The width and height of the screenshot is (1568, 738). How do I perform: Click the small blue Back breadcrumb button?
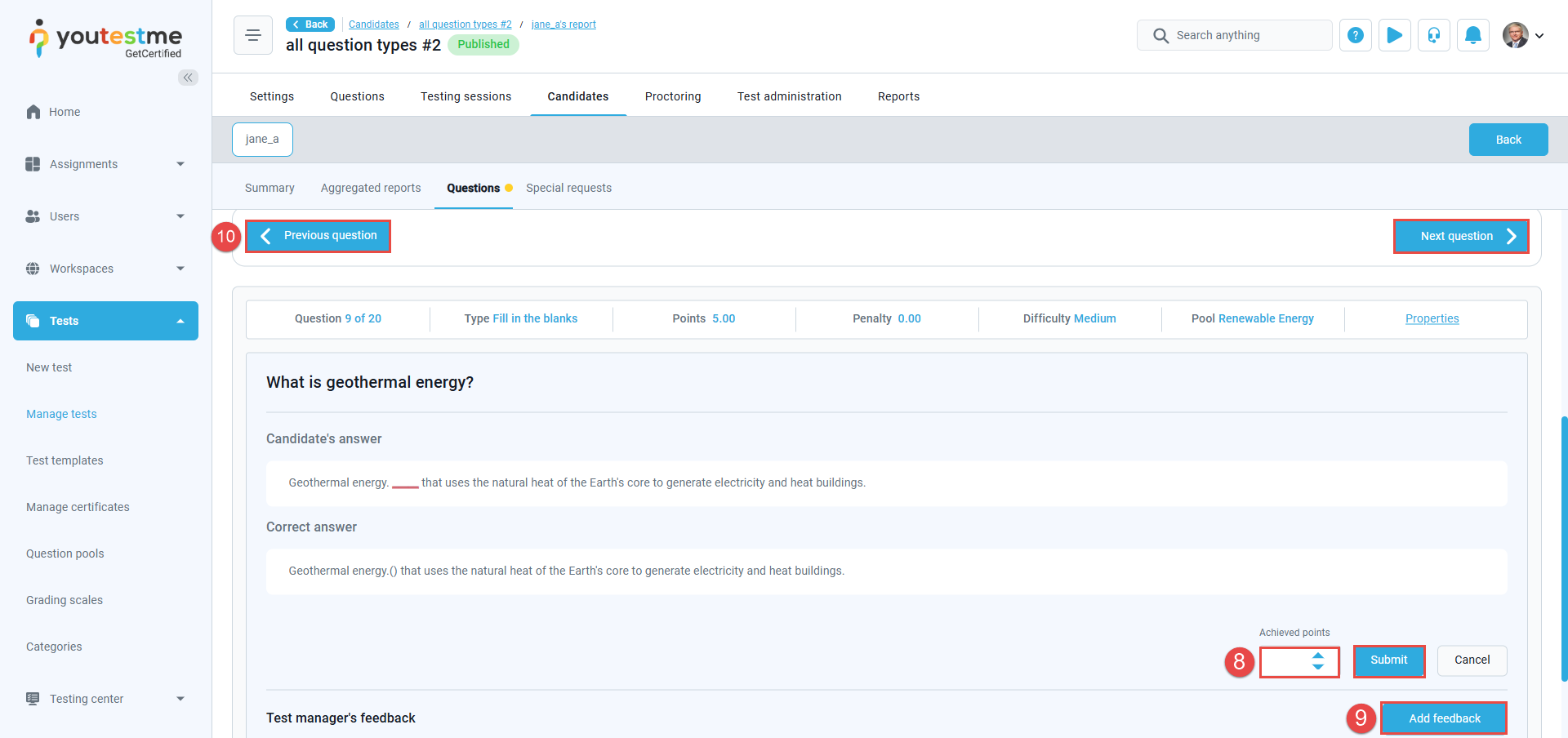[310, 24]
